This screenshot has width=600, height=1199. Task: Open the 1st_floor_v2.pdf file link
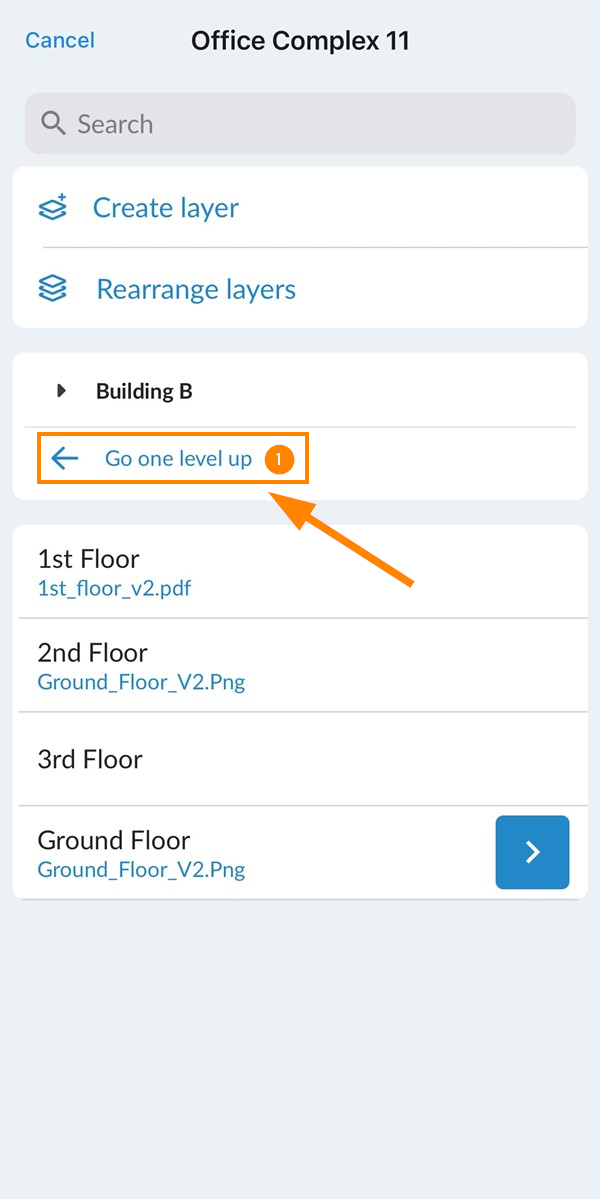tap(115, 589)
